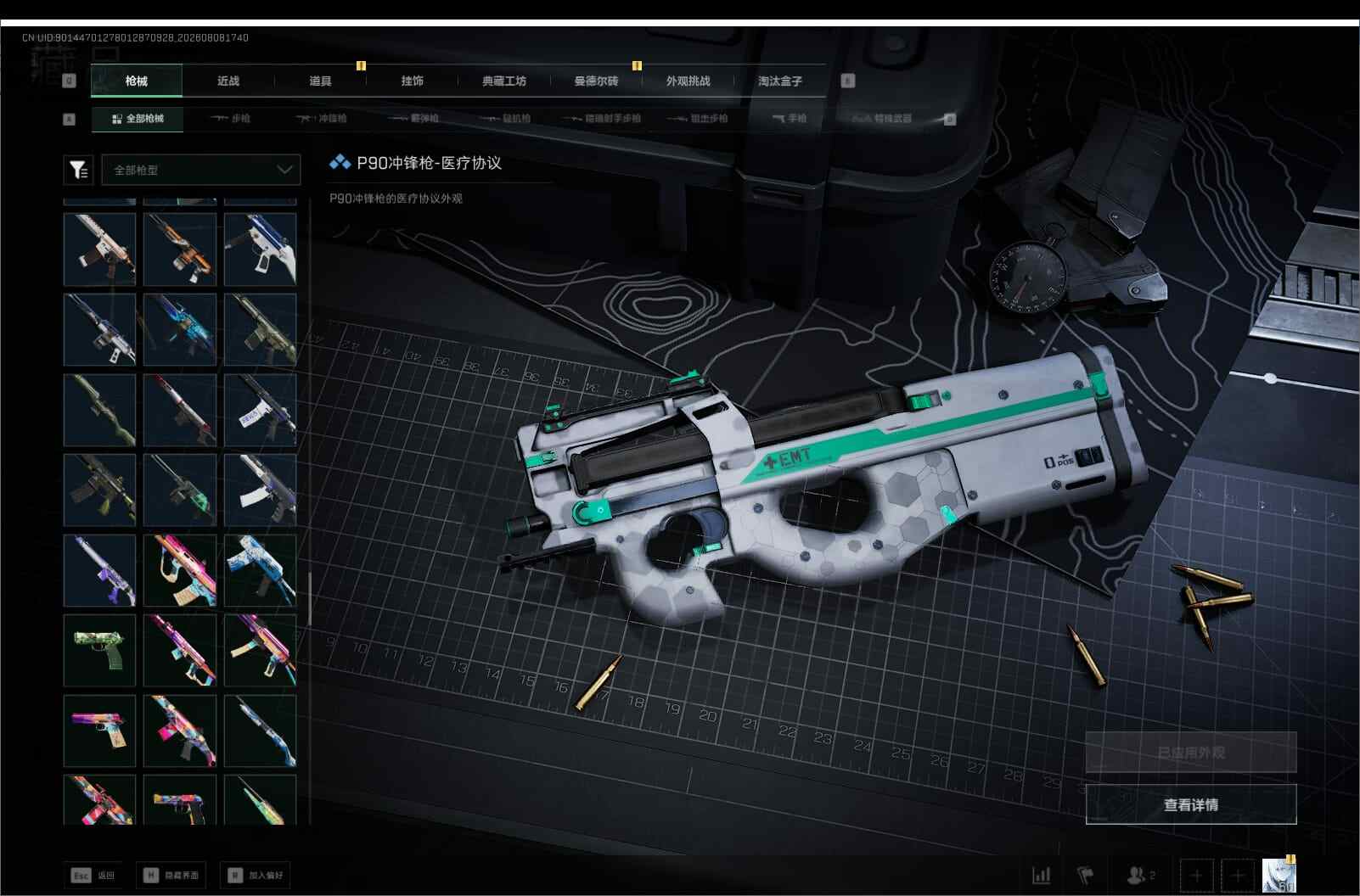Filter by 冲锋枪 sub-category

pos(321,119)
